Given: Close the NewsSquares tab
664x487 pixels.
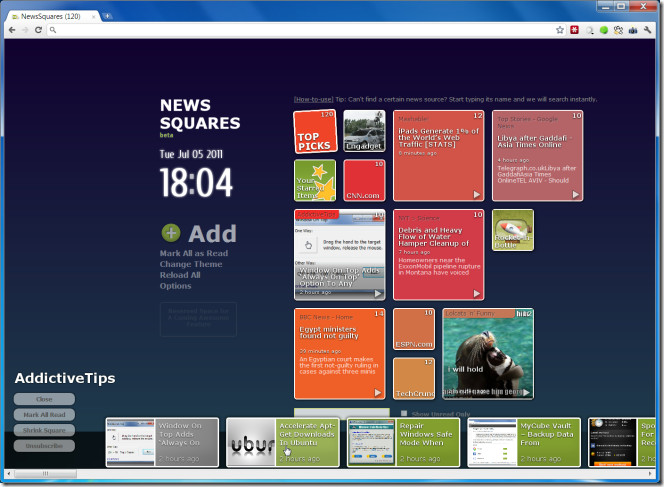Looking at the screenshot, I should pyautogui.click(x=94, y=17).
